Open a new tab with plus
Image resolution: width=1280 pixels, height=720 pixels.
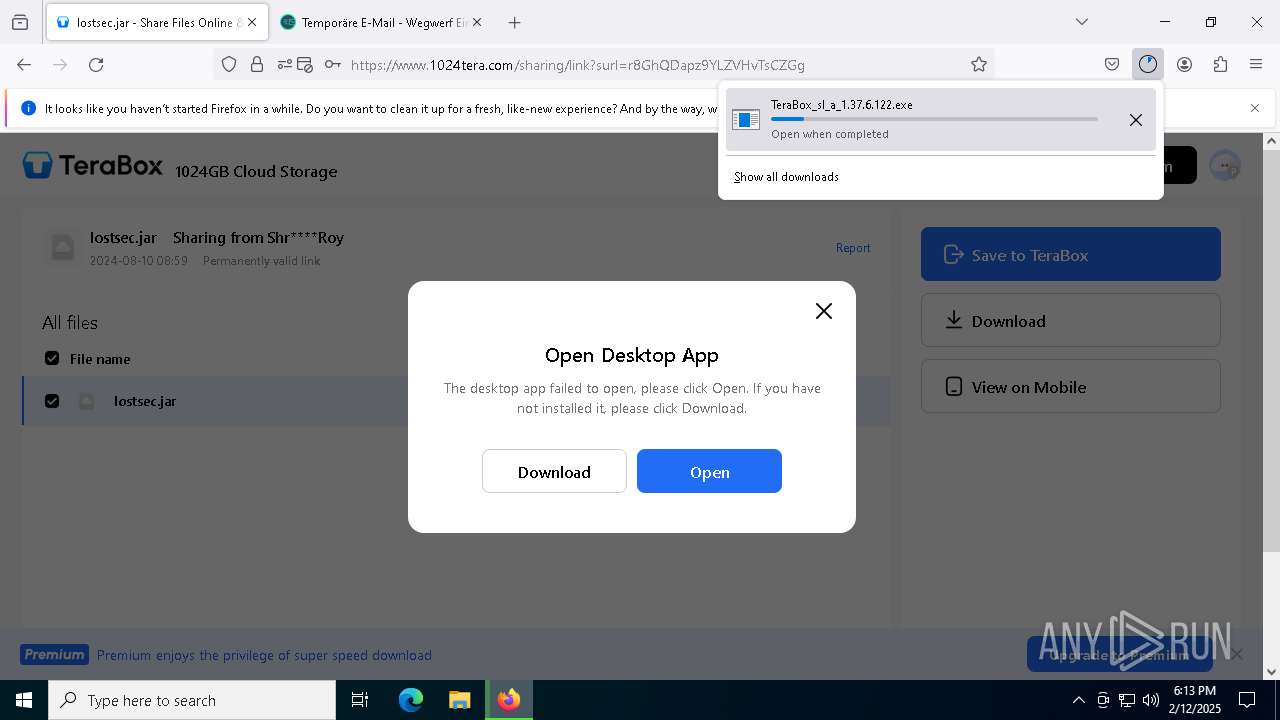pyautogui.click(x=514, y=22)
